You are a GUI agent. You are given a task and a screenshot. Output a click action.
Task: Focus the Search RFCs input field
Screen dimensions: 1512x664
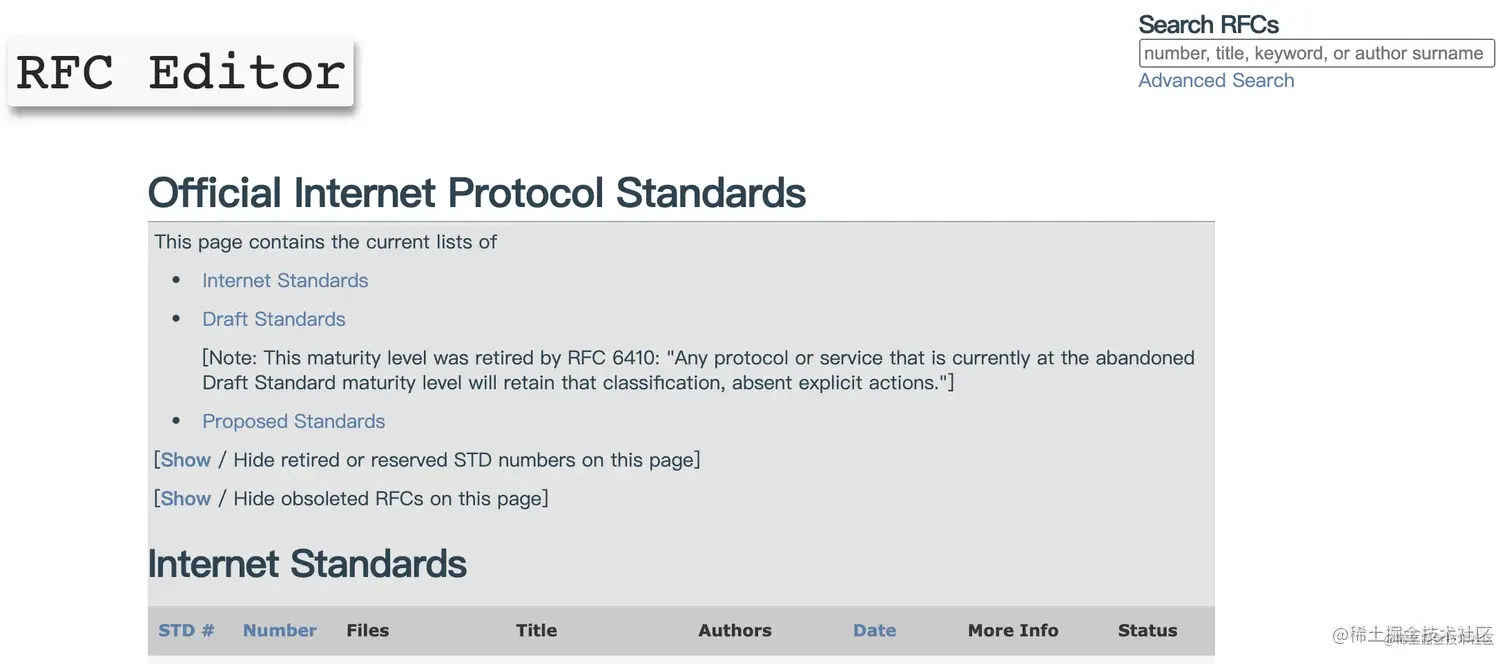[x=1315, y=53]
